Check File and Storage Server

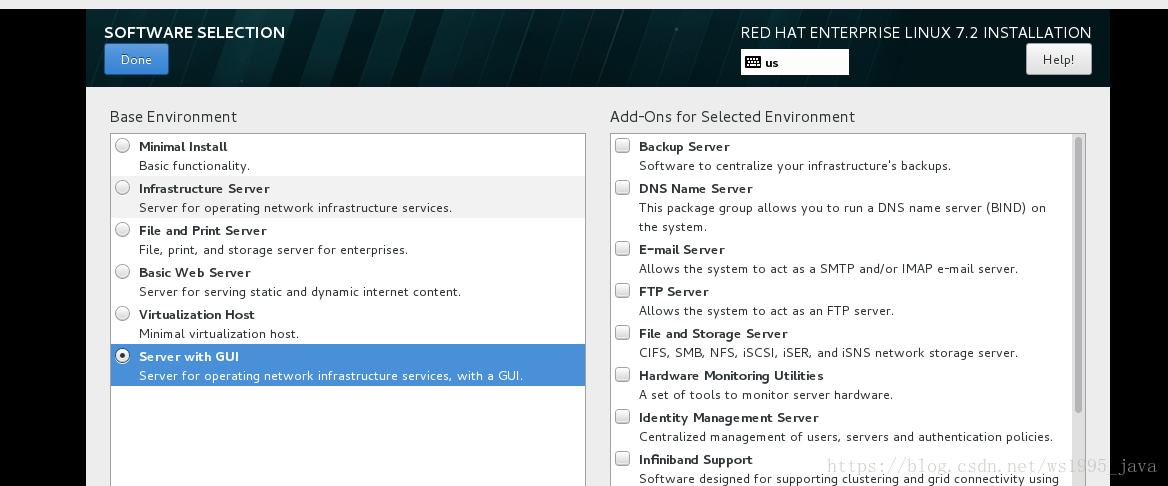[622, 332]
